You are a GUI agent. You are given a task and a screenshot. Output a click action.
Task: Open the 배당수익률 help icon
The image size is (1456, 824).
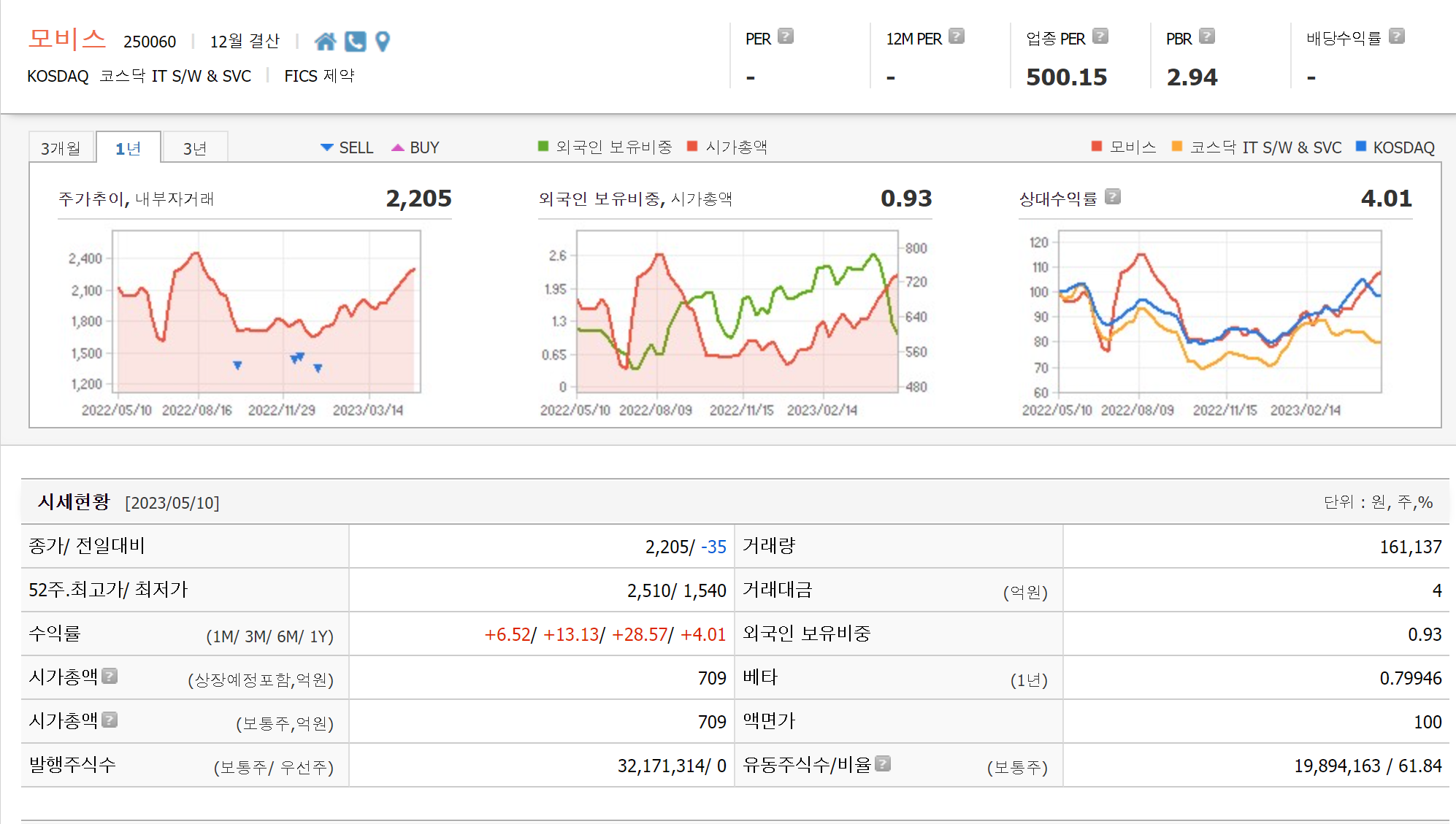(x=1396, y=36)
